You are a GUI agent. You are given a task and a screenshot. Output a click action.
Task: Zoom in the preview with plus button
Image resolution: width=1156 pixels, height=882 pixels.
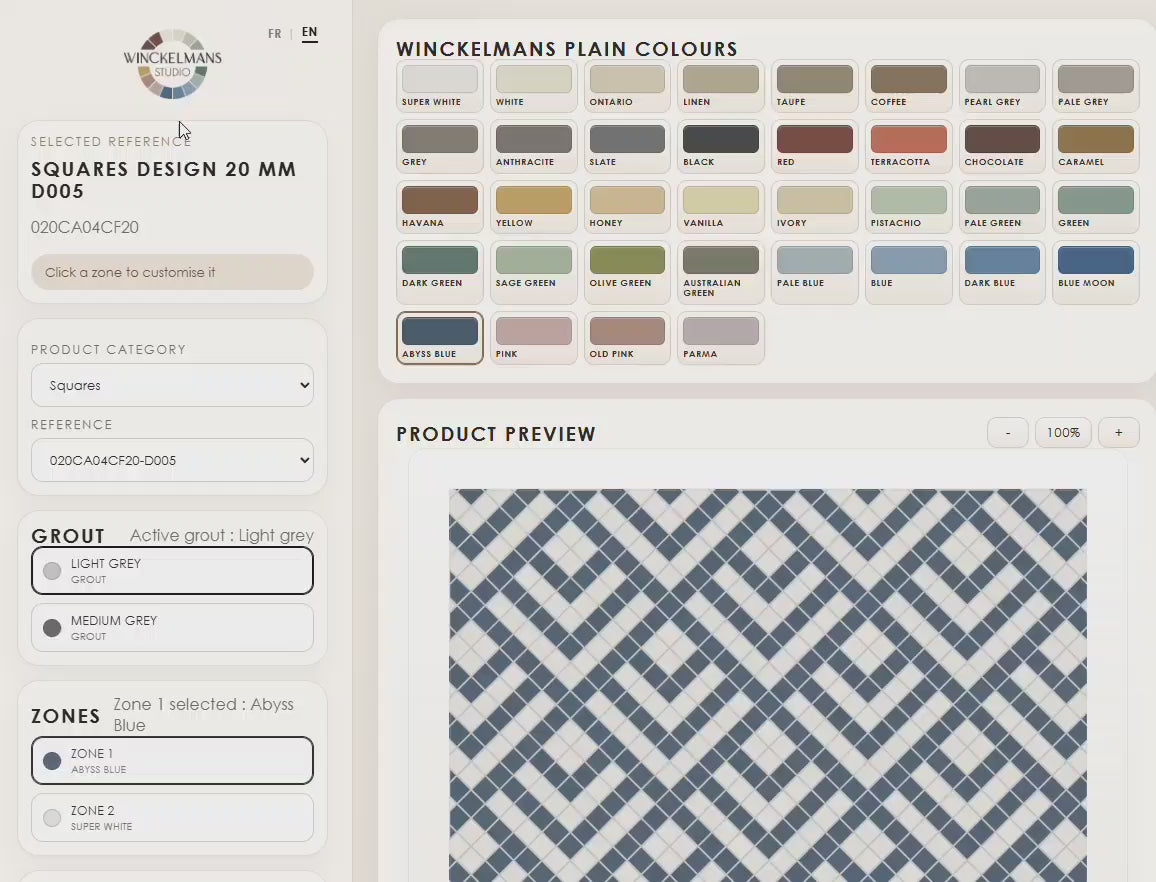coord(1118,433)
